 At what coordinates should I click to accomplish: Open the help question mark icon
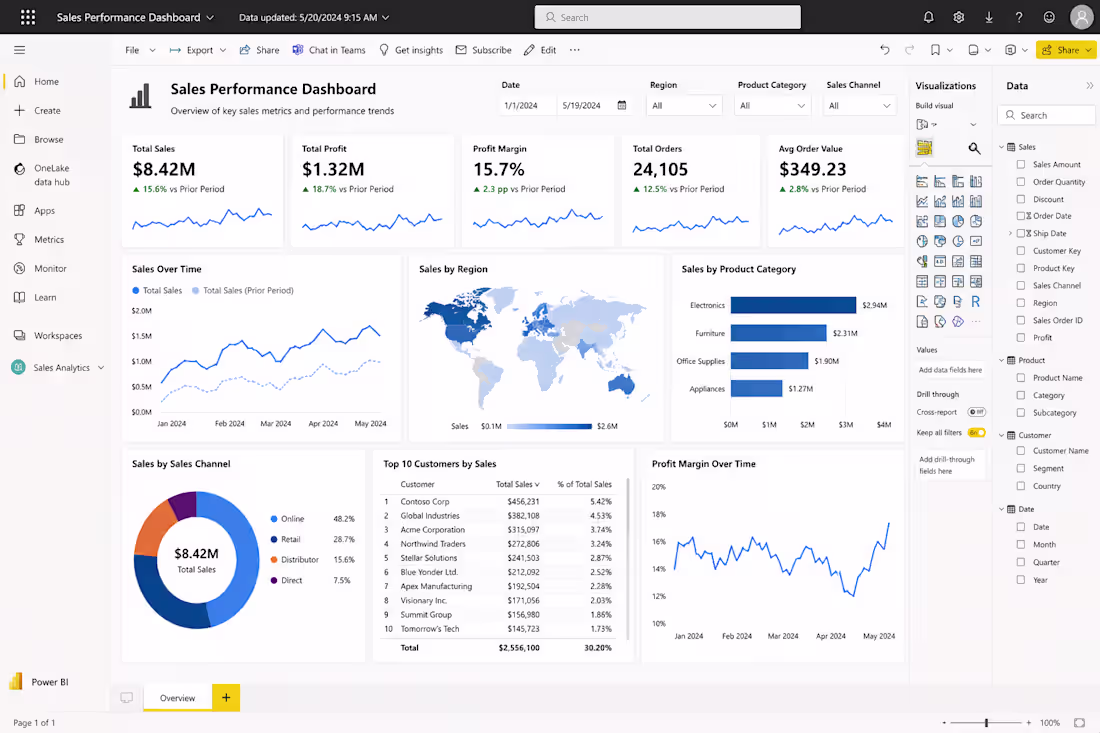(1019, 17)
